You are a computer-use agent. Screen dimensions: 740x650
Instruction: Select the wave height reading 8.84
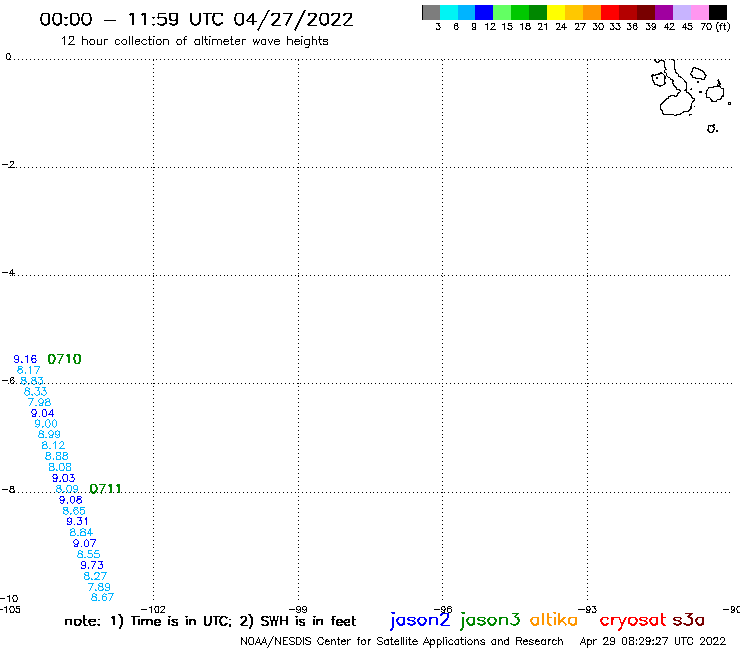click(81, 532)
